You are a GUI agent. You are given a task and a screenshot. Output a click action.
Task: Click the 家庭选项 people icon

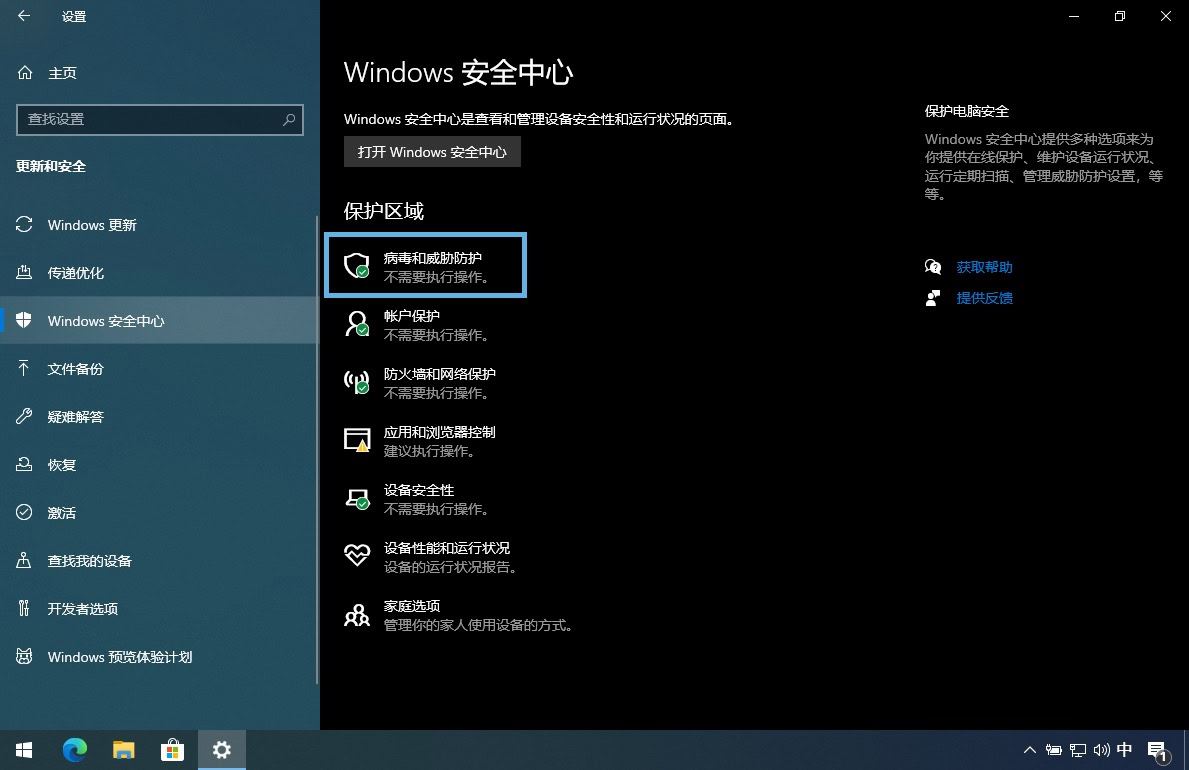(356, 614)
